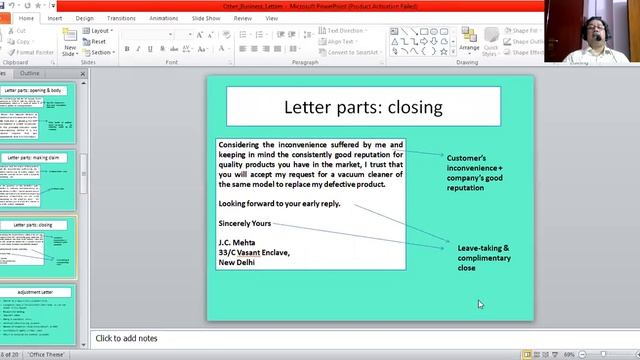Screen dimensions: 640x360
Task: Center the paragraph text
Action: click(x=254, y=49)
